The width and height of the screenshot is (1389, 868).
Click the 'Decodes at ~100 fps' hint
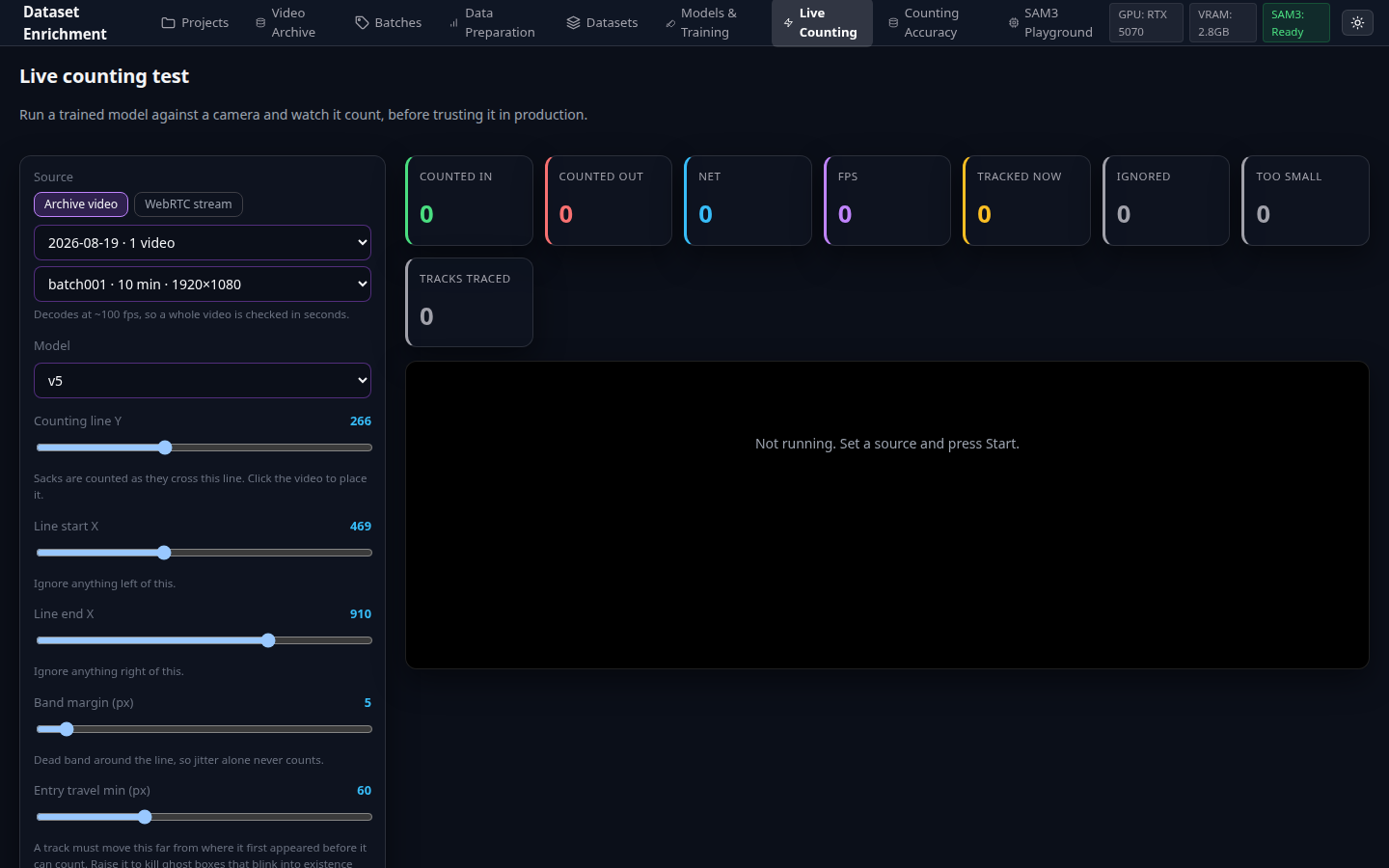pyautogui.click(x=191, y=314)
